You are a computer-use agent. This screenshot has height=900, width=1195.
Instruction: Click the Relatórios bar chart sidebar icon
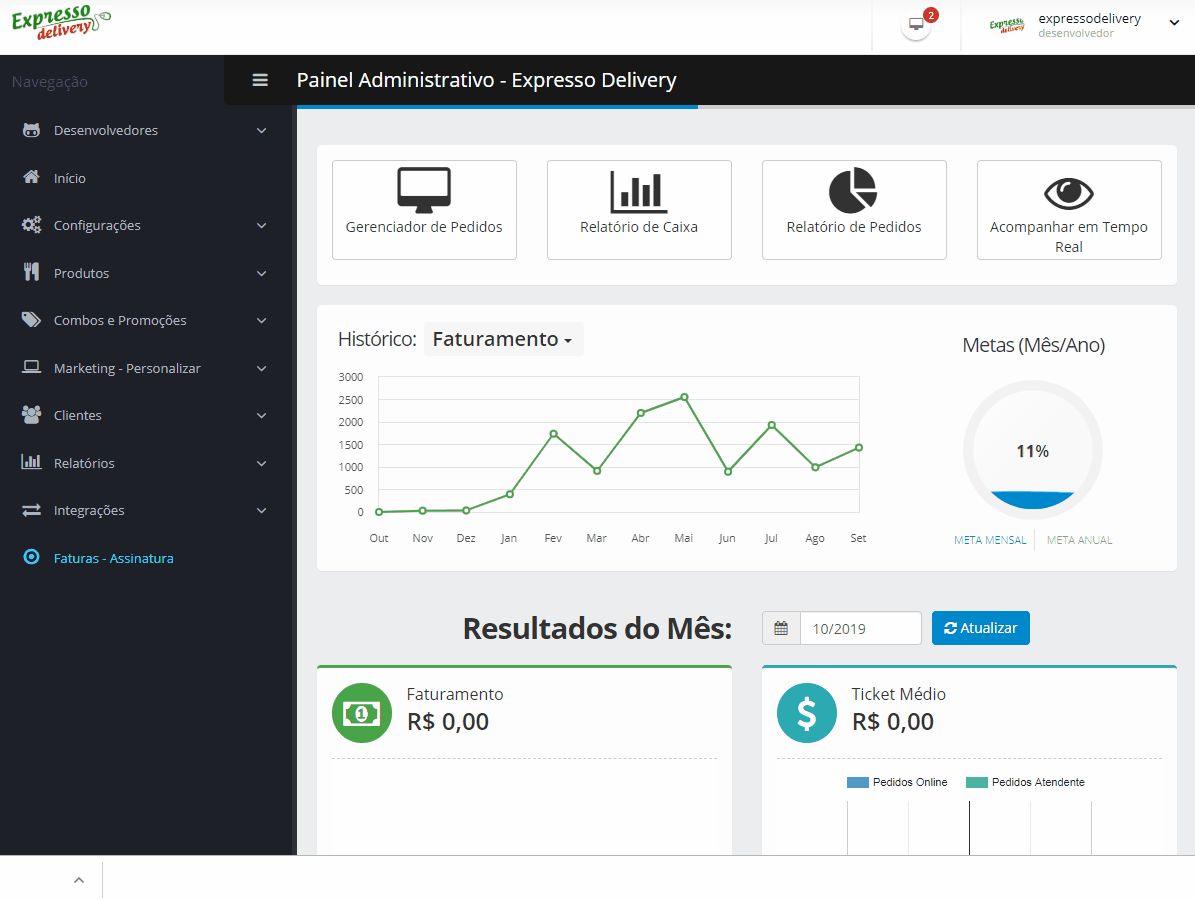pyautogui.click(x=31, y=462)
